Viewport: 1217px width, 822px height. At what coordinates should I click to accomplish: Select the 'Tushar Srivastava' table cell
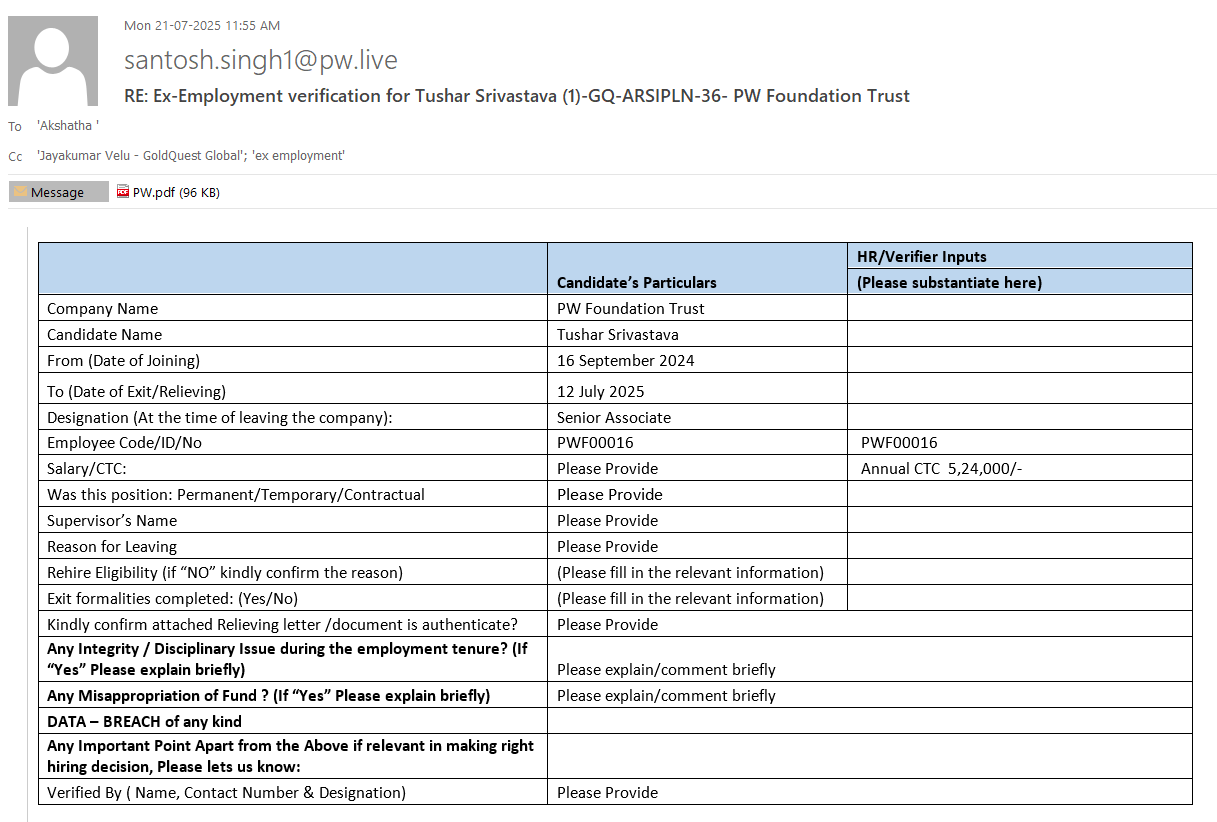(697, 334)
